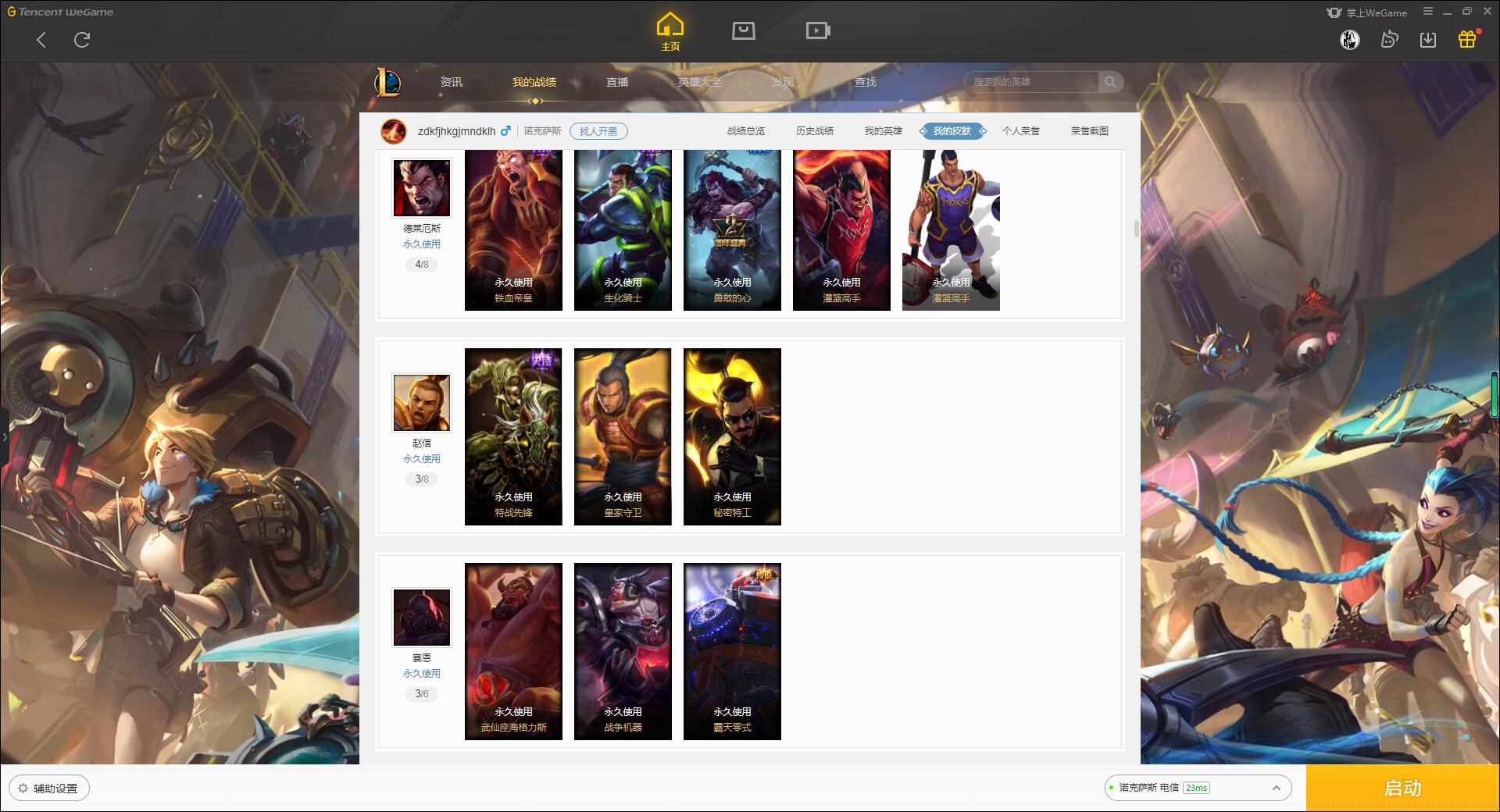Viewport: 1500px width, 812px height.
Task: Click the 德莱厄斯 champion portrait
Action: point(421,188)
